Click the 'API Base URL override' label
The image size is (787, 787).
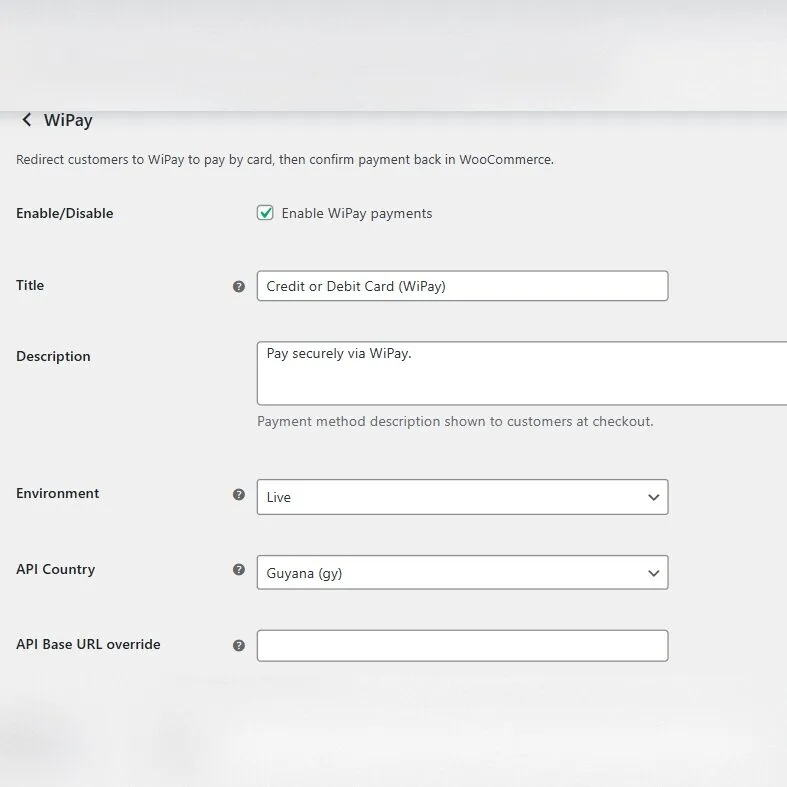tap(88, 644)
